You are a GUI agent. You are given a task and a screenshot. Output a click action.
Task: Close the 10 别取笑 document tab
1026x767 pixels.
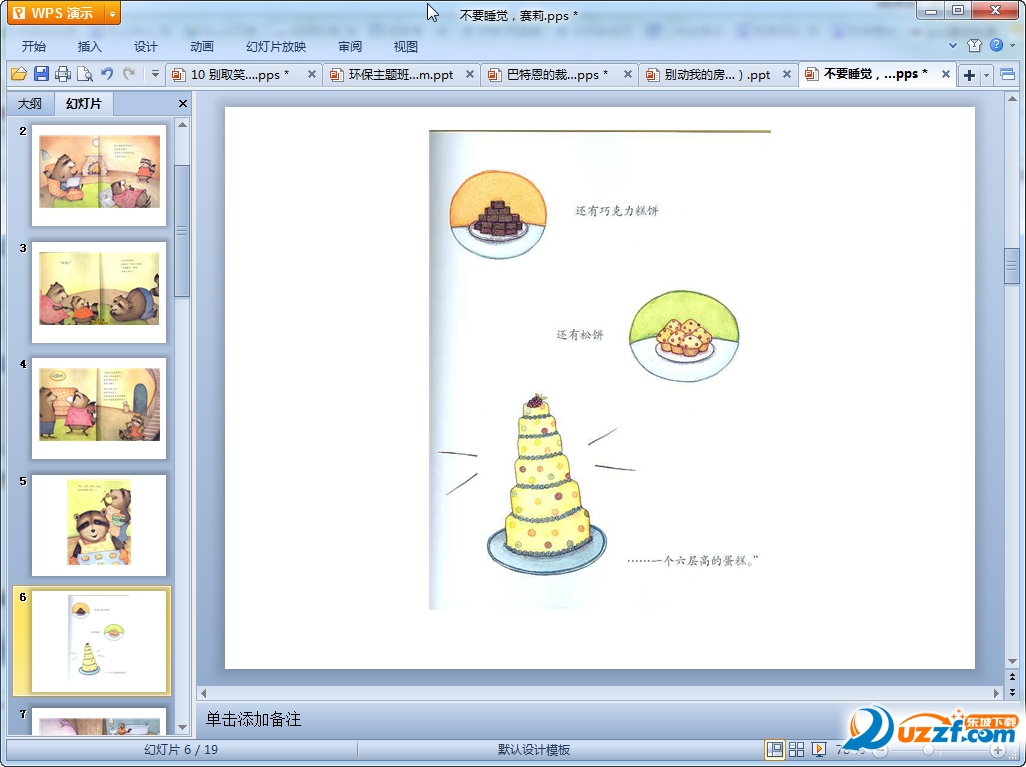click(312, 75)
